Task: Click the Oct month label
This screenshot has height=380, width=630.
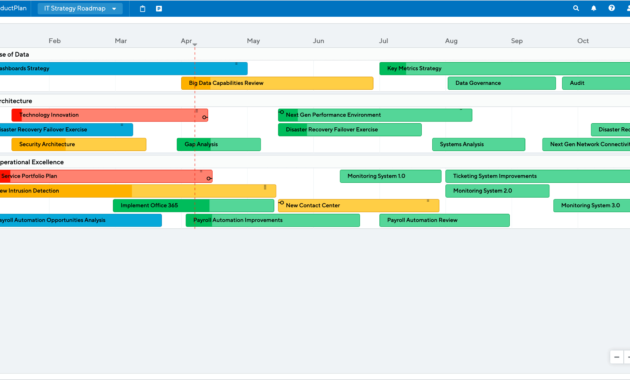Action: (583, 41)
